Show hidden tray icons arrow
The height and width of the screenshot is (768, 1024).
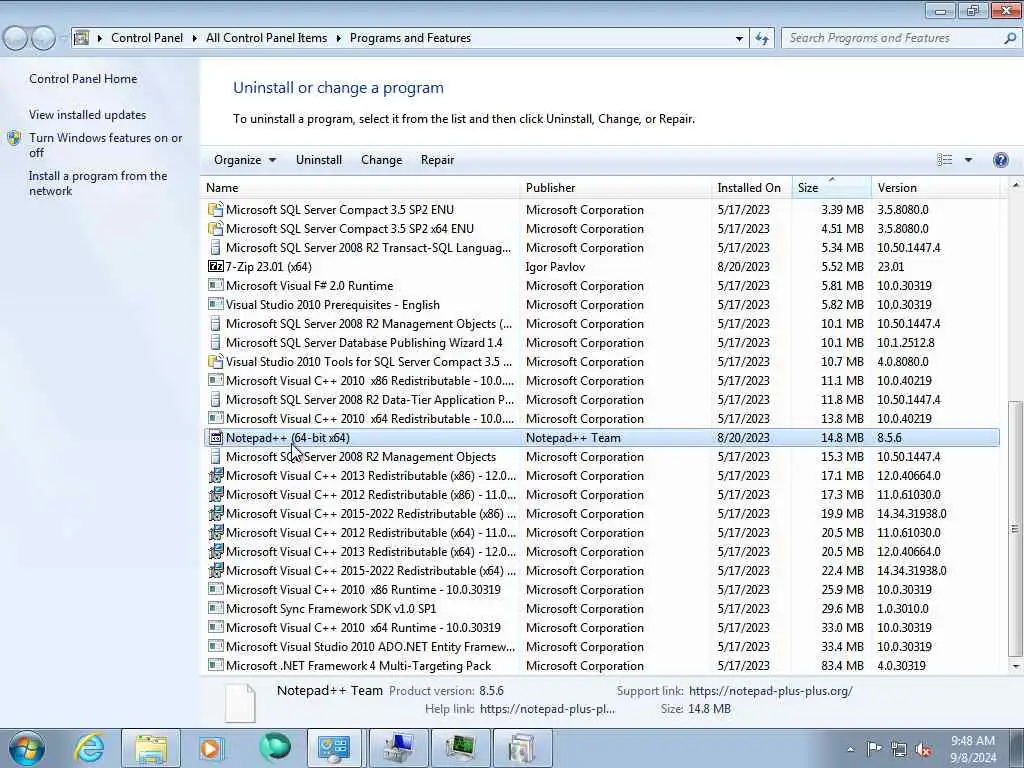850,750
